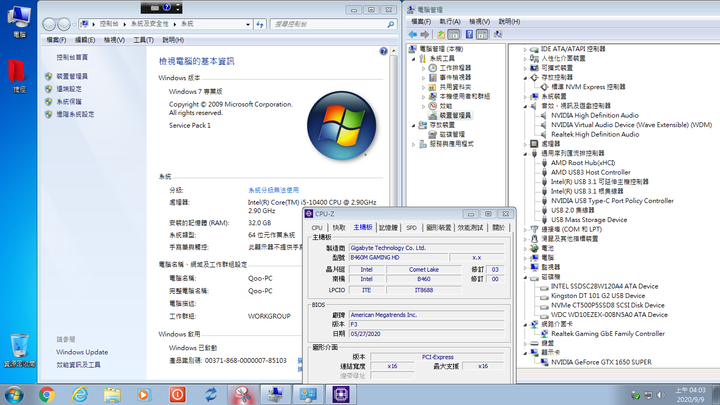
Task: Collapse the sound, video and game controllers node
Action: [525, 106]
